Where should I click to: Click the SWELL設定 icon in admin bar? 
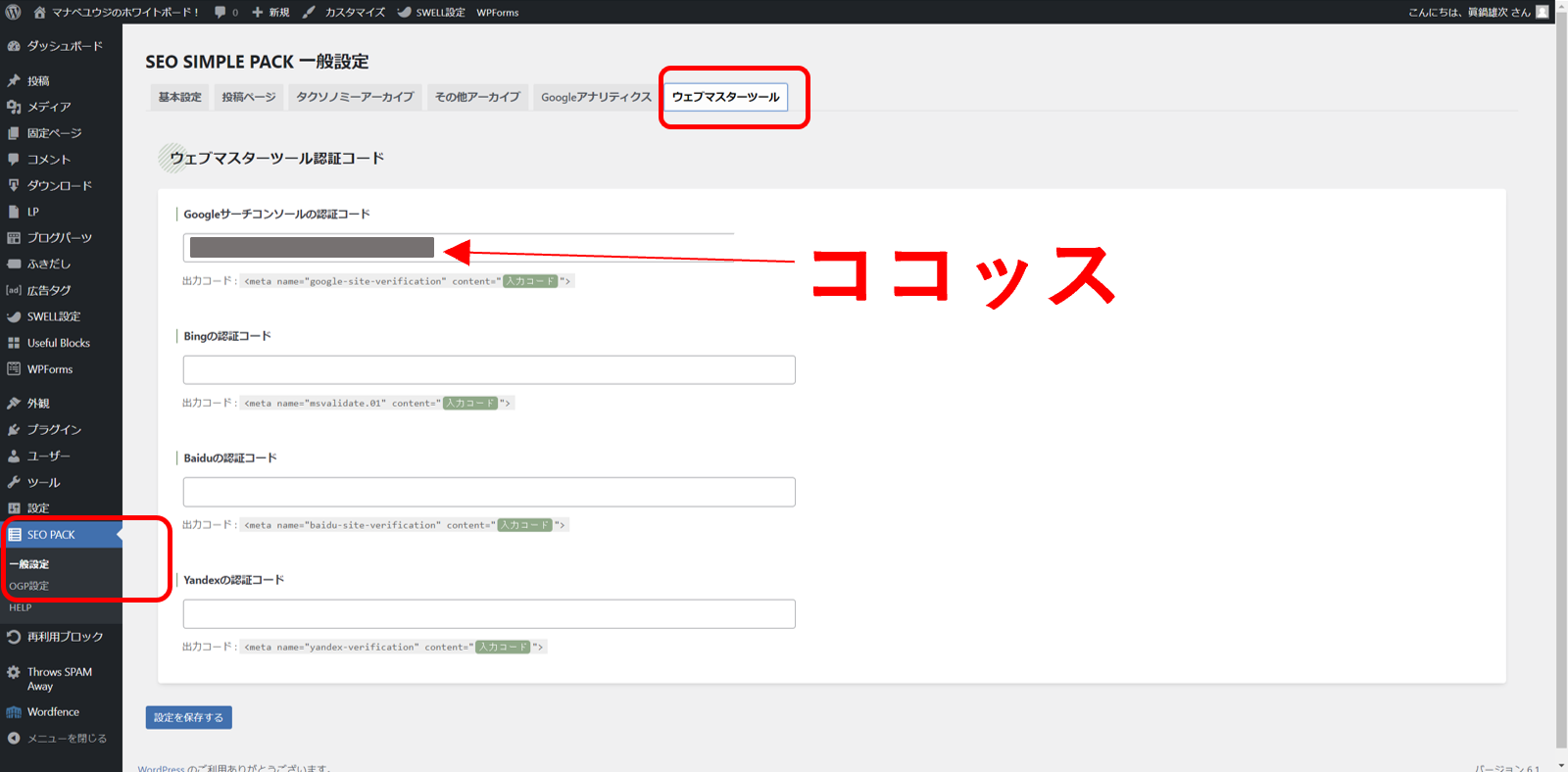click(404, 12)
